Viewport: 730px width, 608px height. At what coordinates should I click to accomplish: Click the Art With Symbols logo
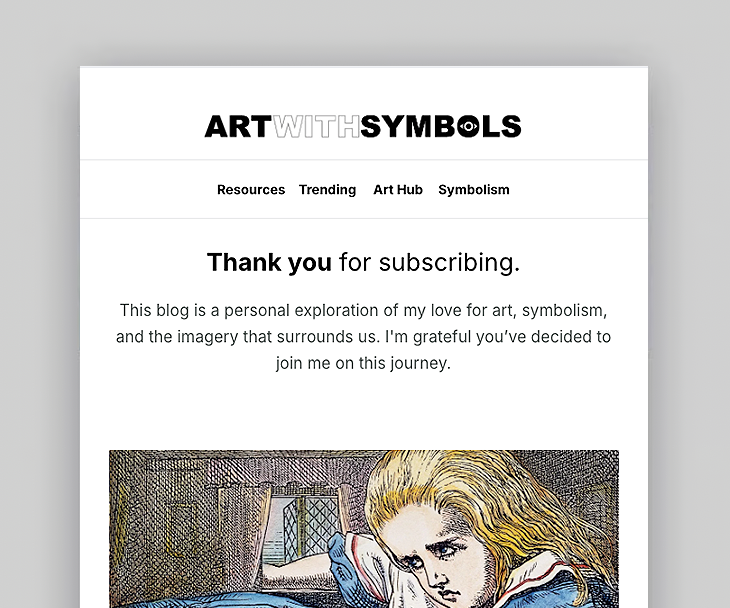click(363, 126)
